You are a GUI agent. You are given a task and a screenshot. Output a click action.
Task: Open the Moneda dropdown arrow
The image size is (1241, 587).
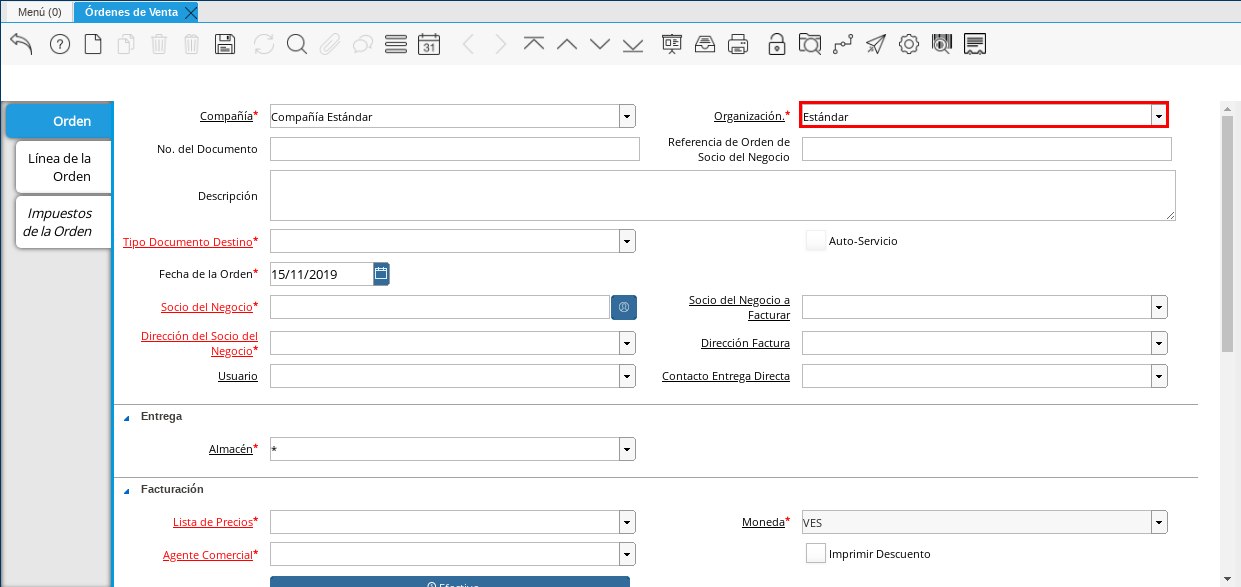1159,522
